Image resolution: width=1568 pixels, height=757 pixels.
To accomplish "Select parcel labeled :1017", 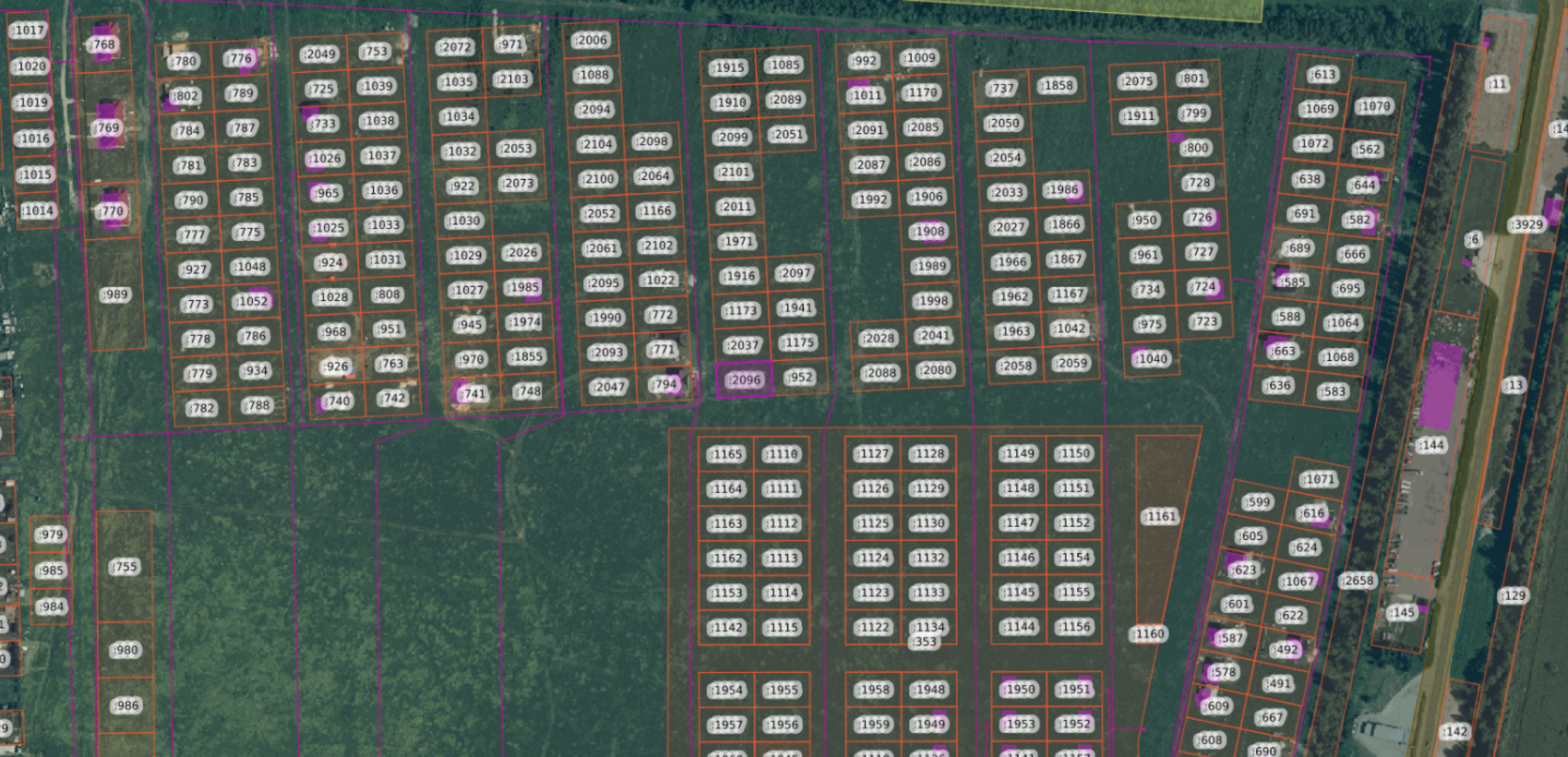I will point(29,30).
